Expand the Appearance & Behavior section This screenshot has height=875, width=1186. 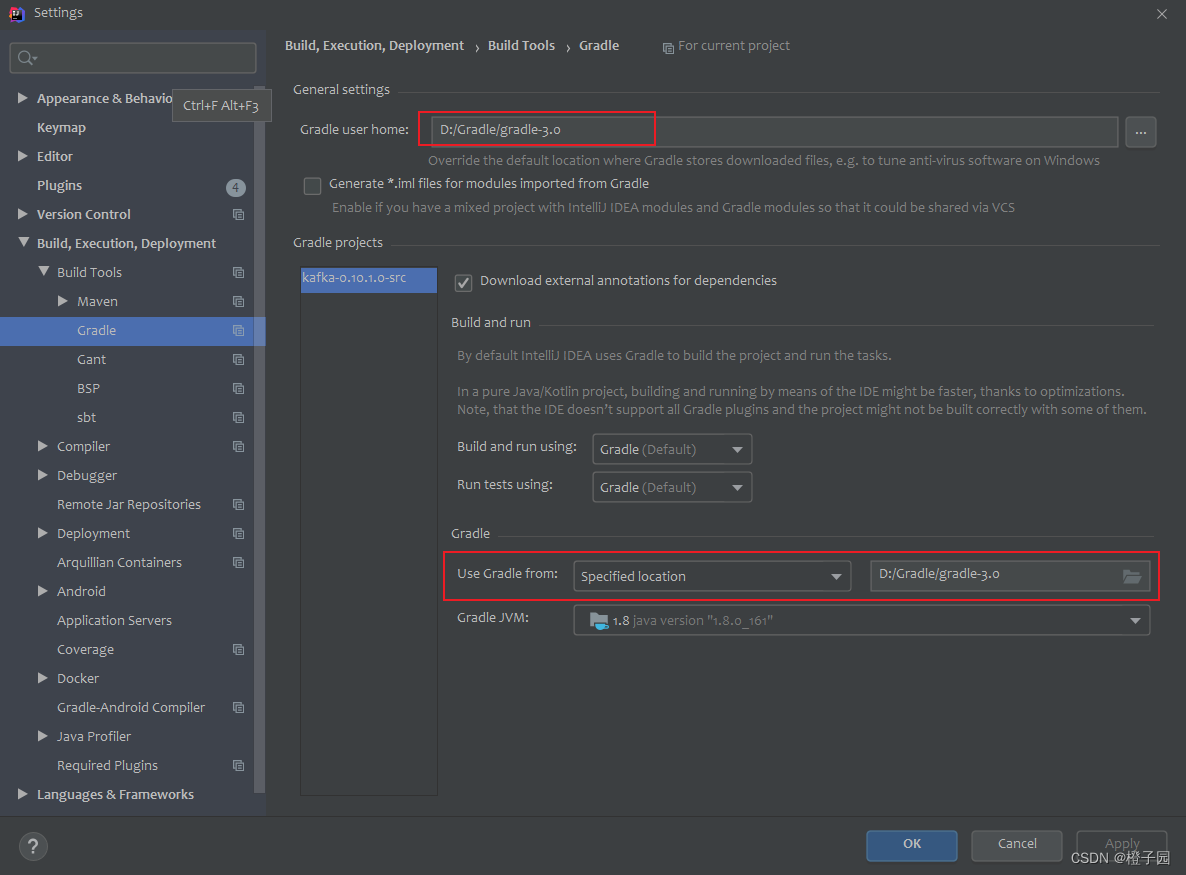click(x=23, y=98)
